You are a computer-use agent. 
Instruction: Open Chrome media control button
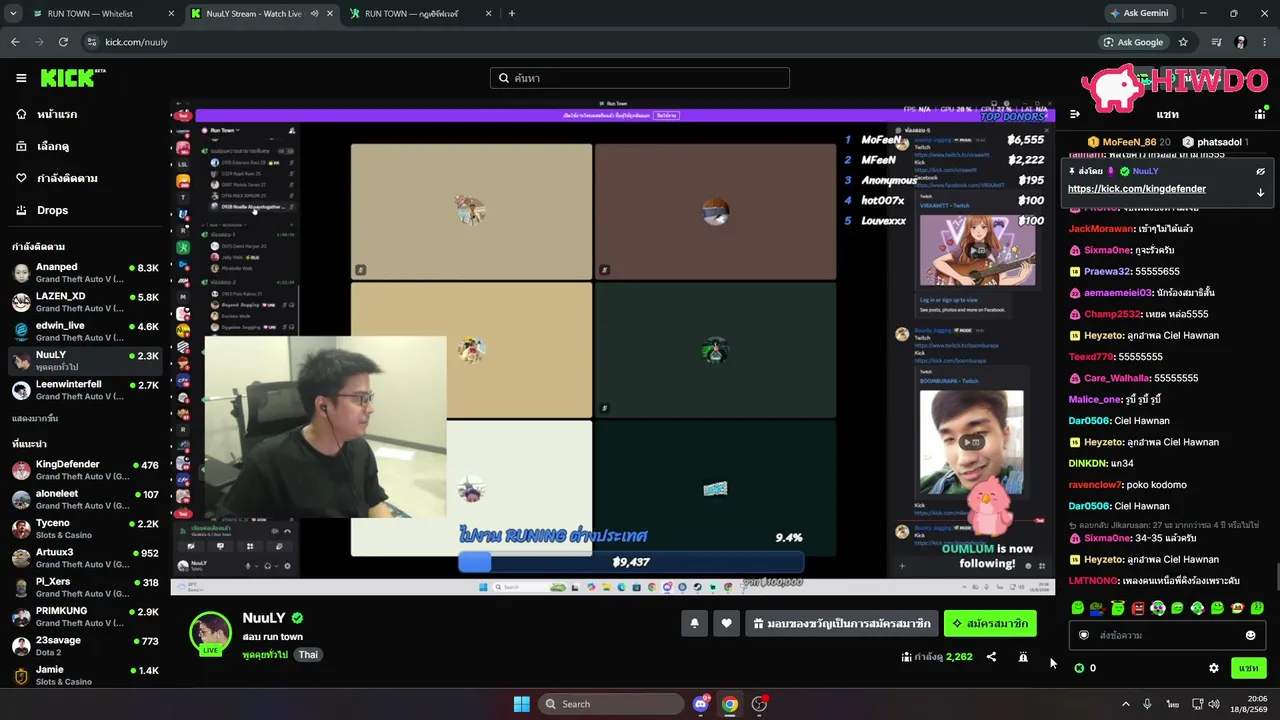[x=1217, y=42]
